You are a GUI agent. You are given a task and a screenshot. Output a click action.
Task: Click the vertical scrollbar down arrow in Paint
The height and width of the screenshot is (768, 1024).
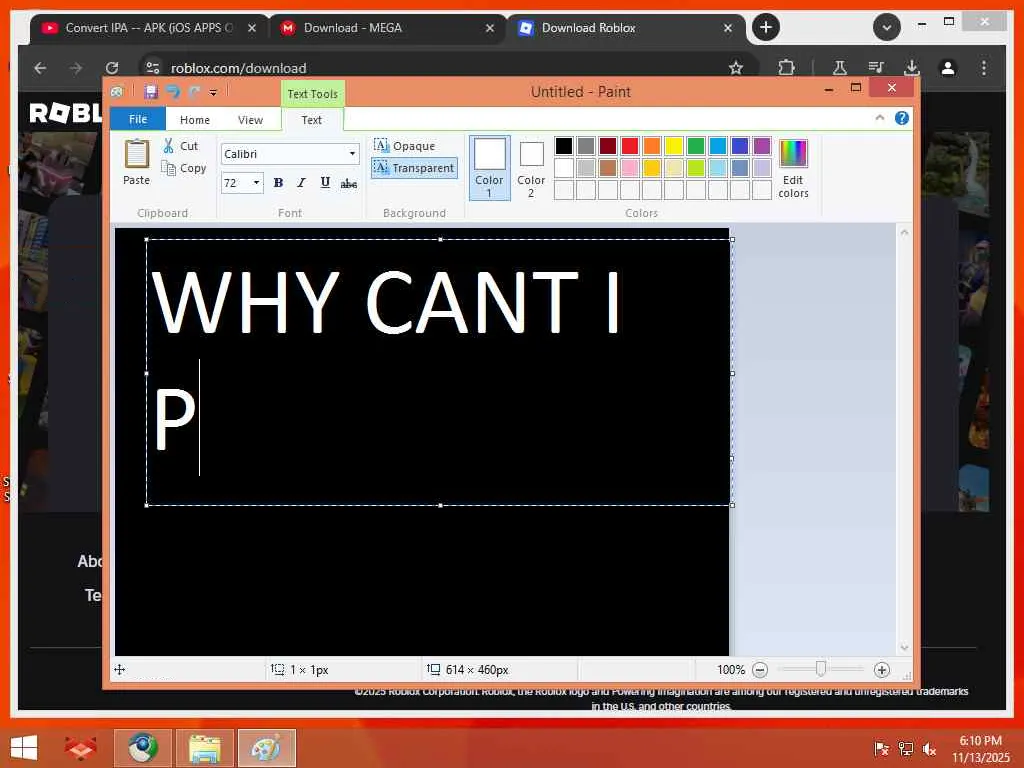904,647
